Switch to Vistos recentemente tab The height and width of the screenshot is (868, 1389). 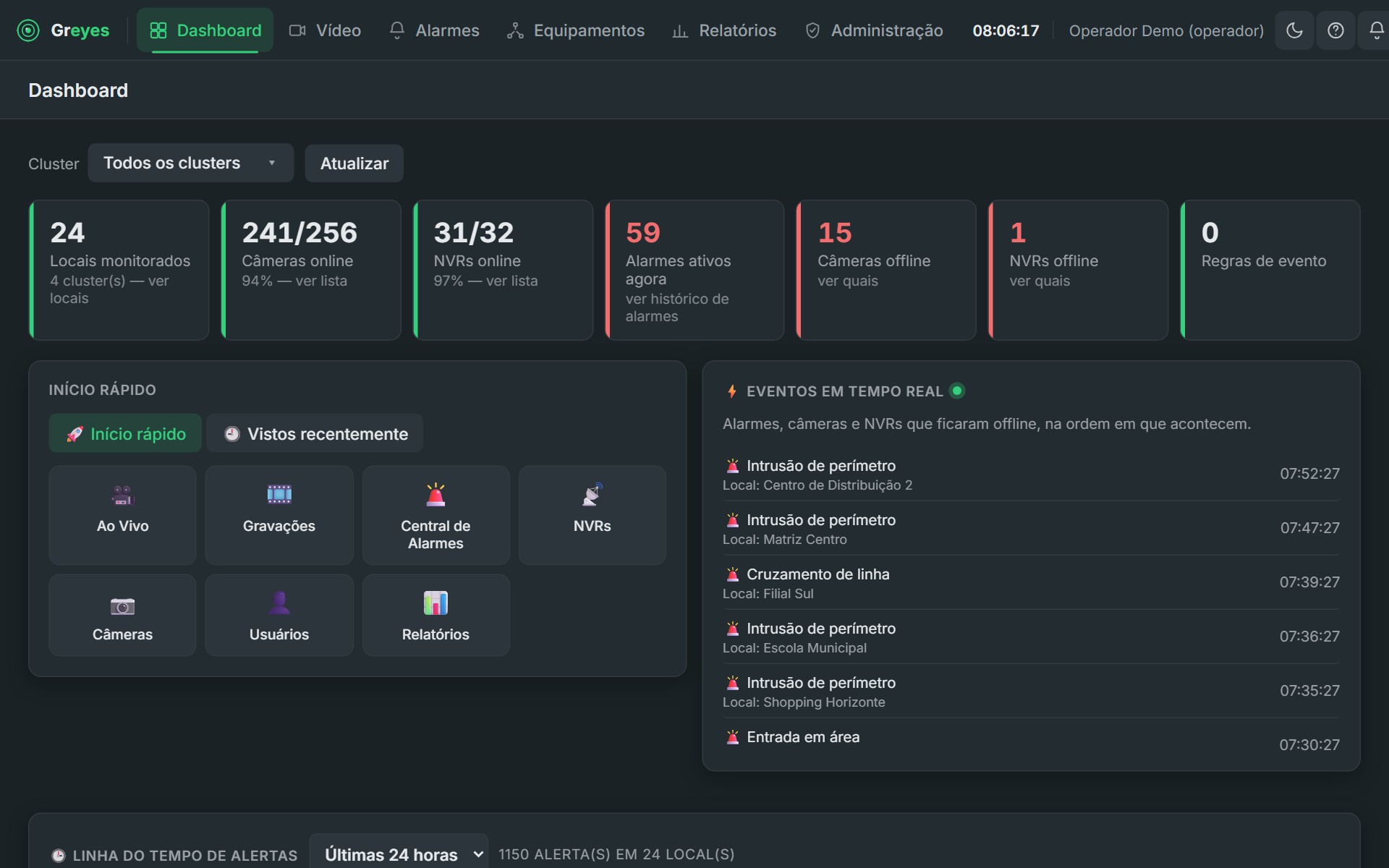(x=315, y=433)
